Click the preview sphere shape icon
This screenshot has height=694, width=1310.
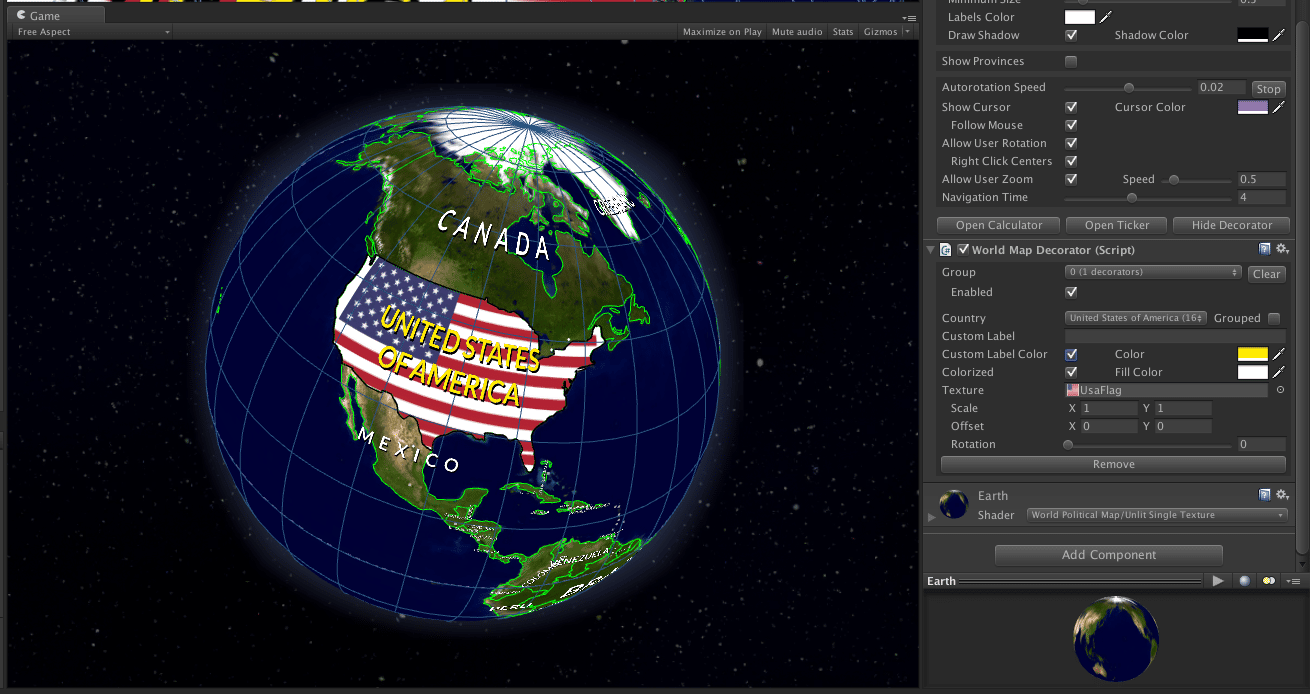pos(1244,581)
